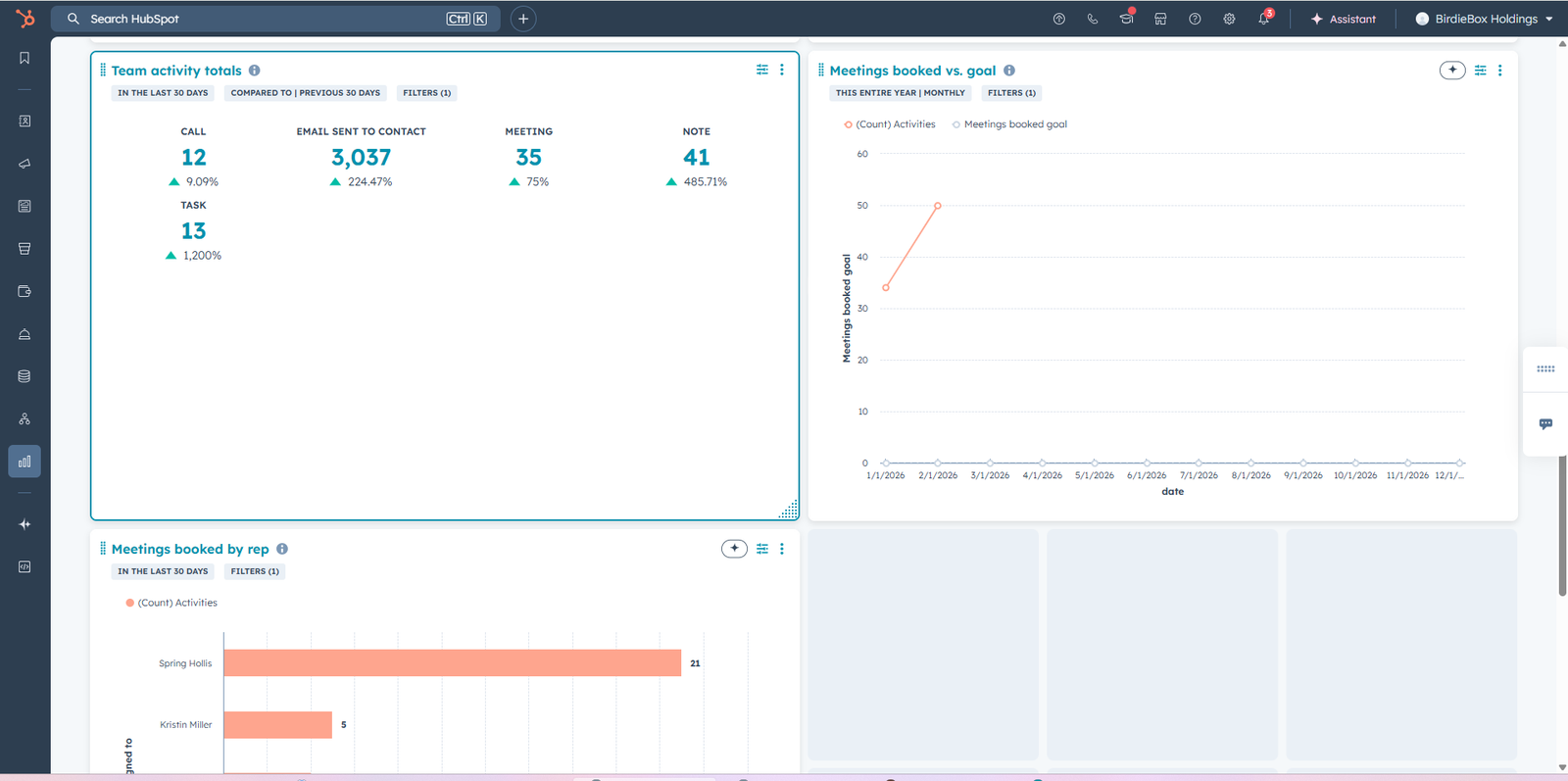Open Bookmarks in the left sidebar

[24, 58]
